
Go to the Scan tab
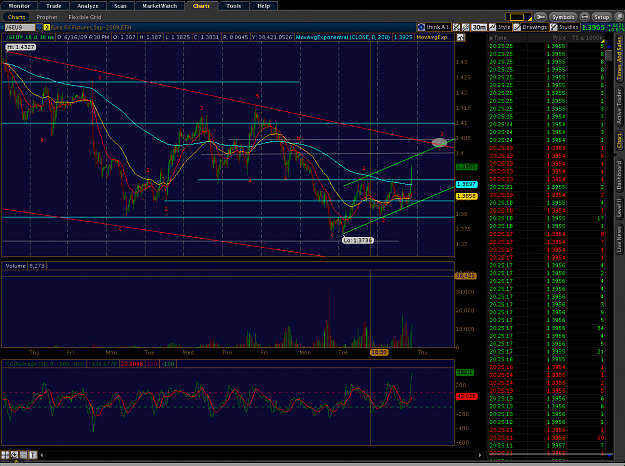coord(120,6)
